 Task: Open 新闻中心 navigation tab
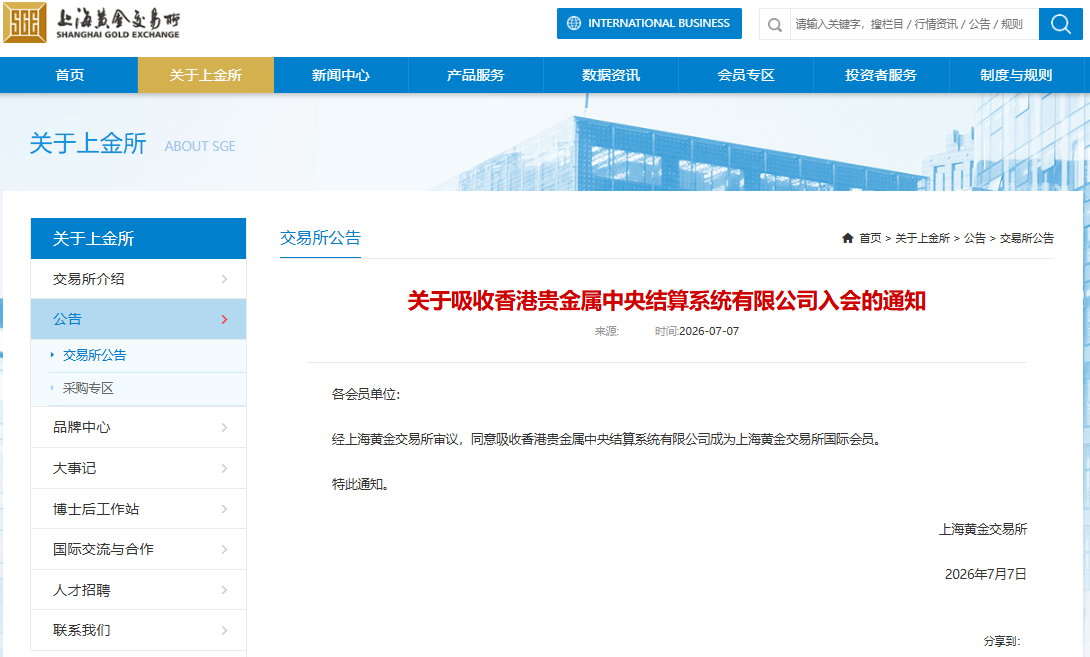pos(341,75)
